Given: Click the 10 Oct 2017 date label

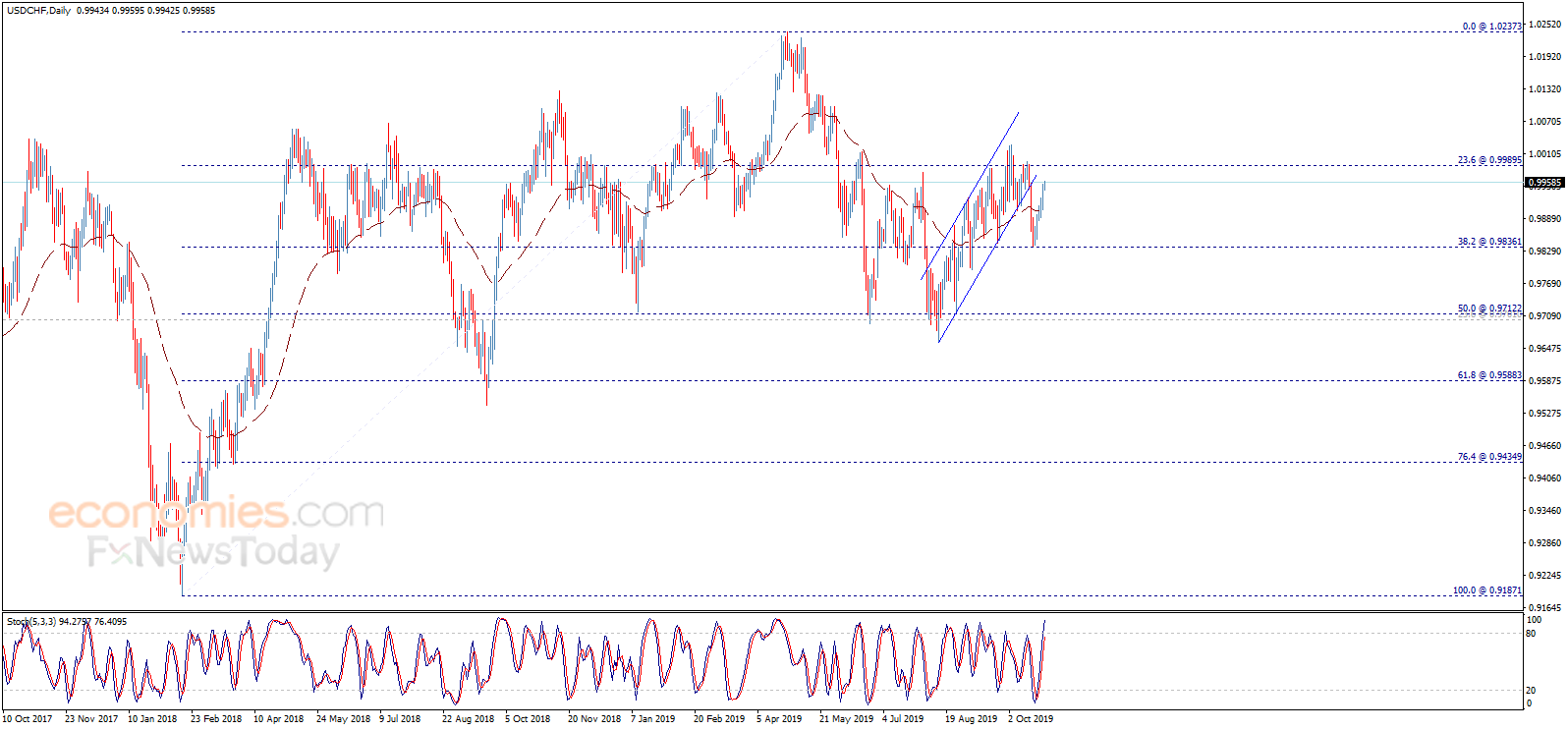Looking at the screenshot, I should pyautogui.click(x=28, y=719).
